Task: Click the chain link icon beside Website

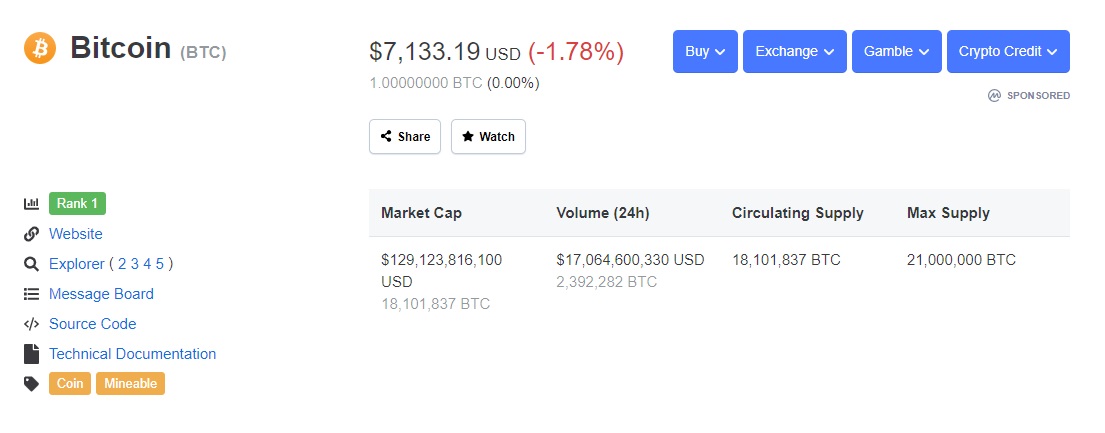Action: tap(31, 234)
